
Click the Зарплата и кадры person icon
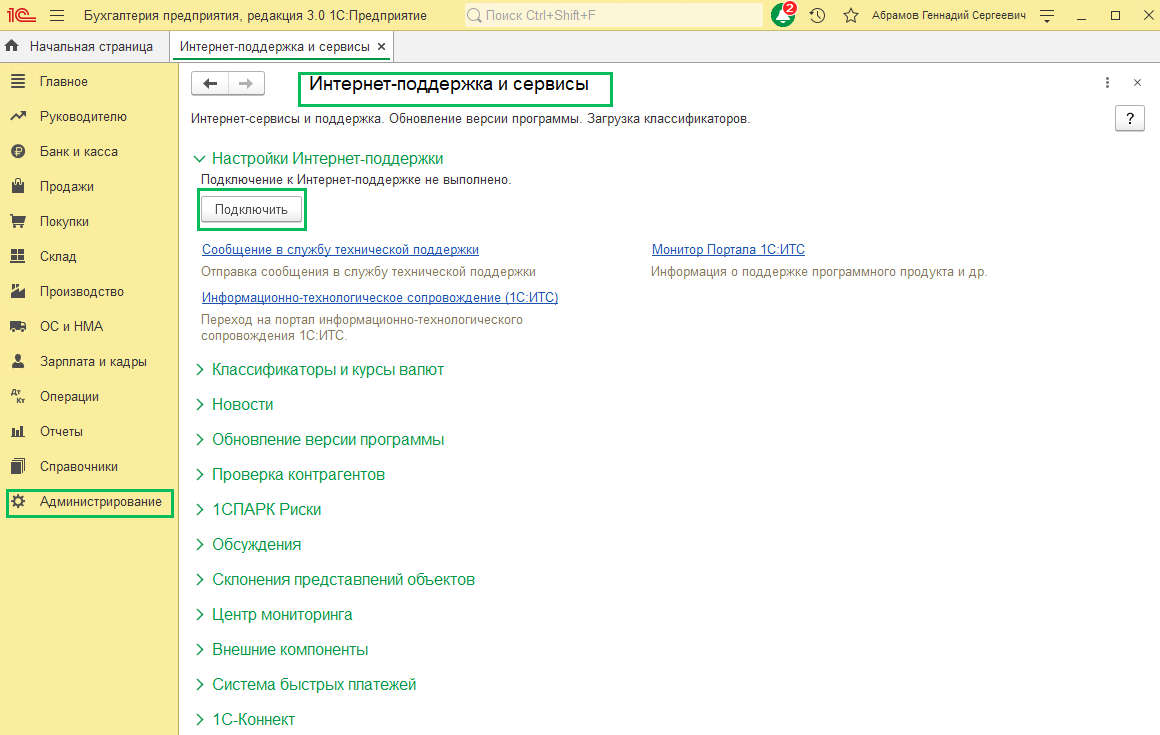(x=18, y=361)
